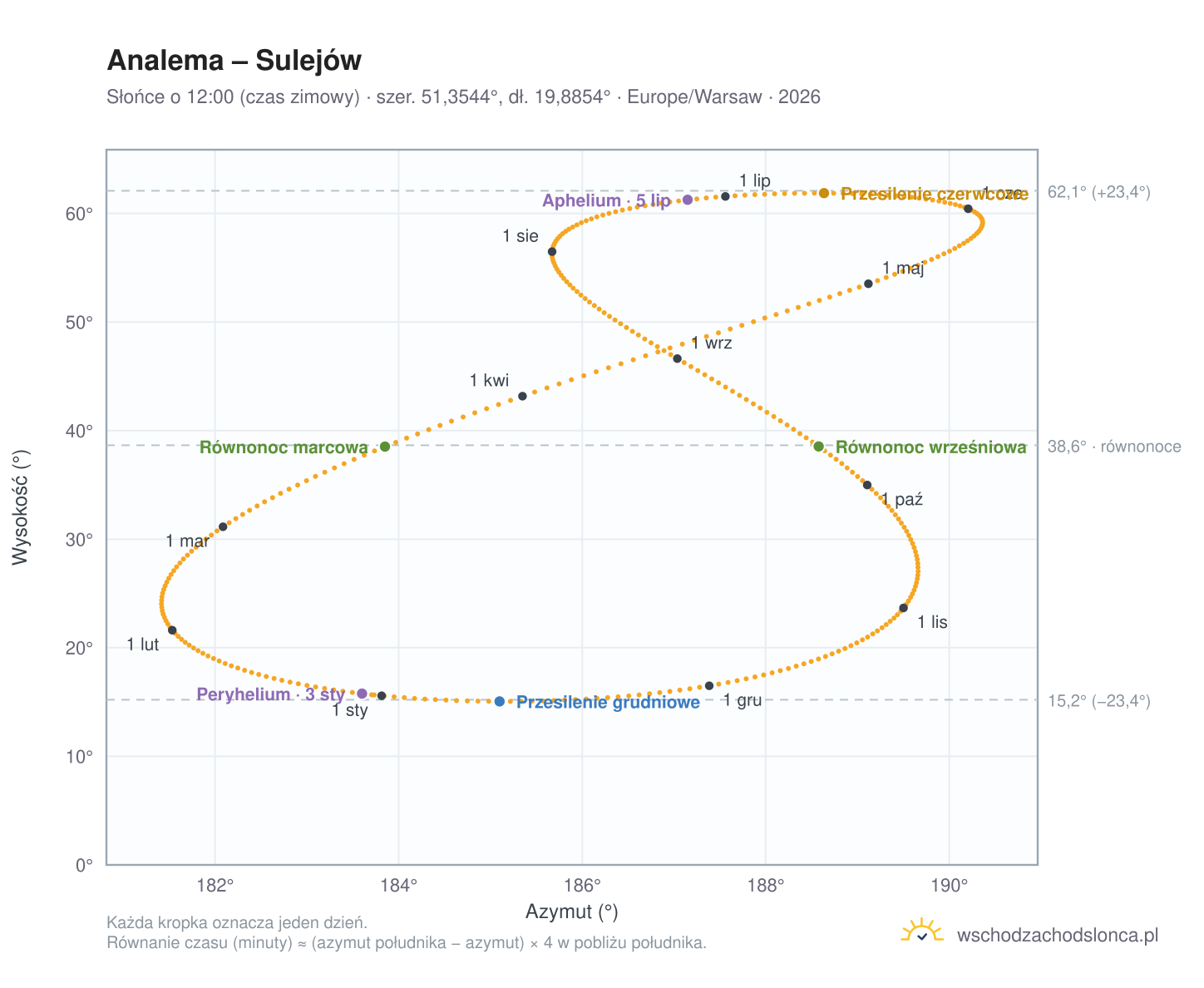Select the Równonoc marcowa green dot

click(x=385, y=447)
